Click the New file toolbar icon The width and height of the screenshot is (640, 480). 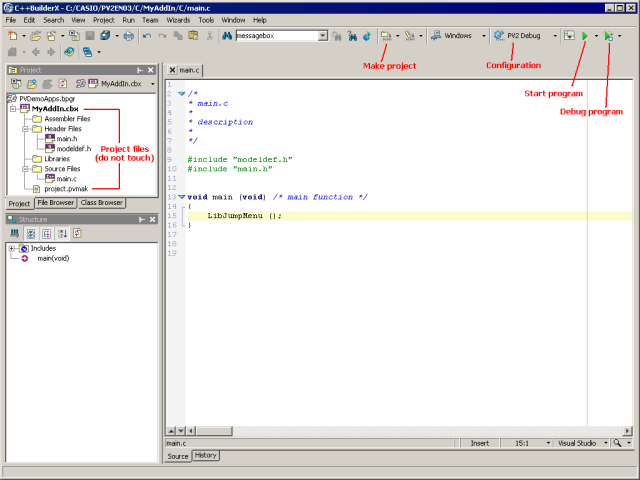13,36
